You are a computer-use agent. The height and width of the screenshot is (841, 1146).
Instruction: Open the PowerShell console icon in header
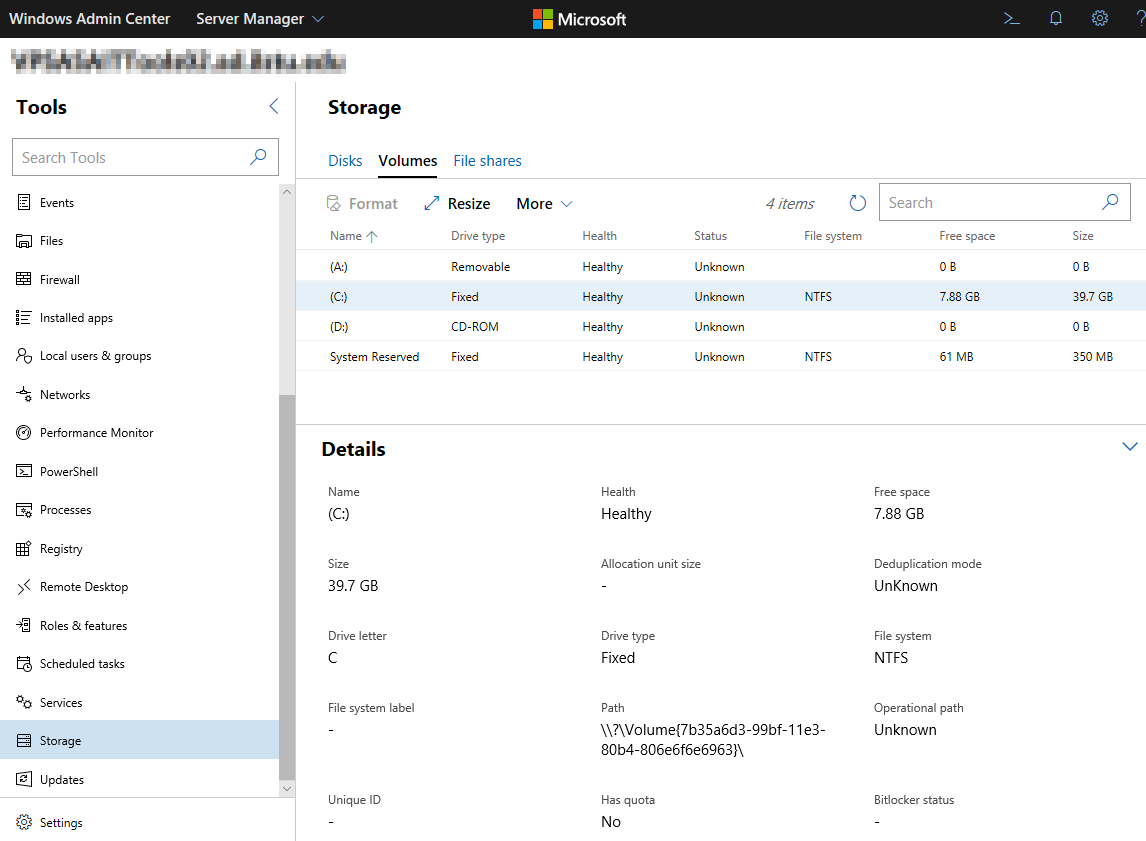[x=1012, y=19]
